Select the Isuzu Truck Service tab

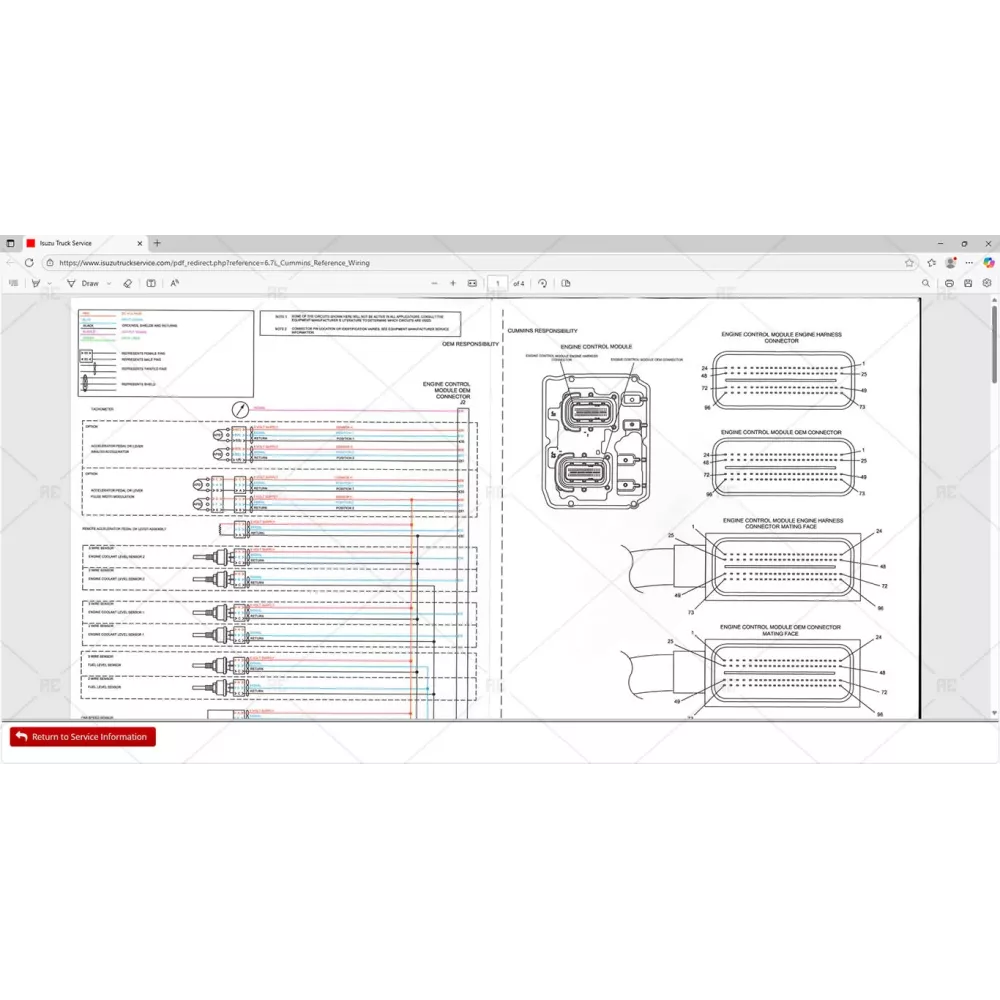pos(80,243)
